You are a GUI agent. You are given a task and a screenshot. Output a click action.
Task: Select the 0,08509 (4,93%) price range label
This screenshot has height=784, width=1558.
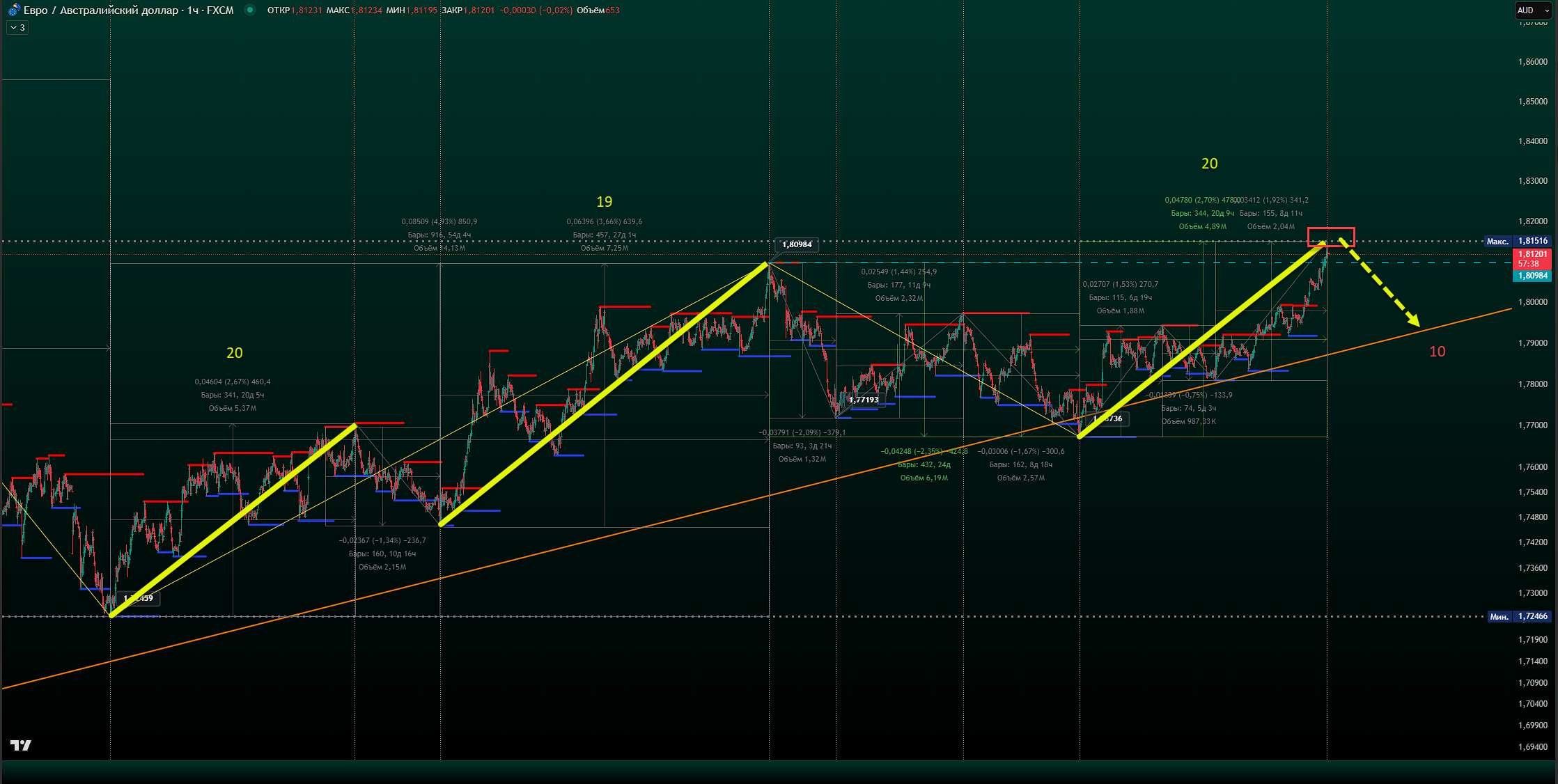tap(439, 221)
